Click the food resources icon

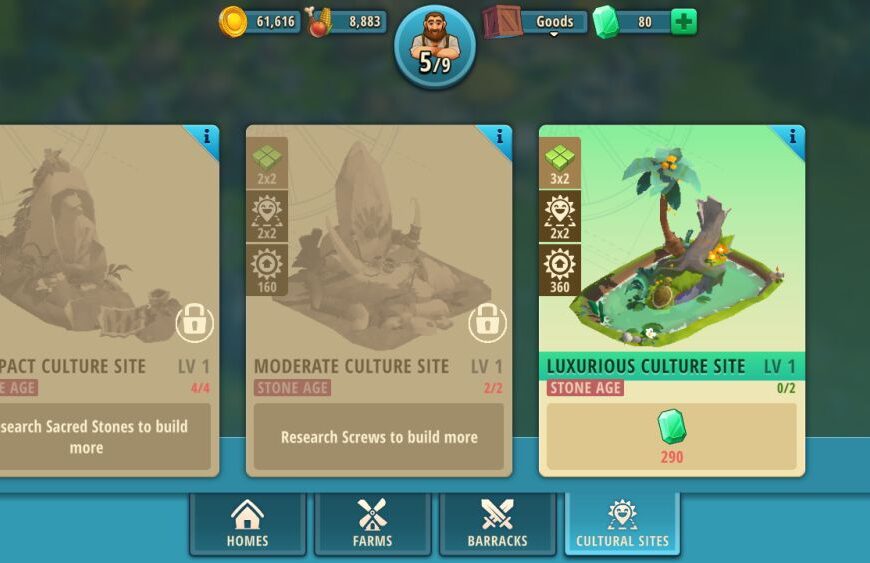point(320,22)
